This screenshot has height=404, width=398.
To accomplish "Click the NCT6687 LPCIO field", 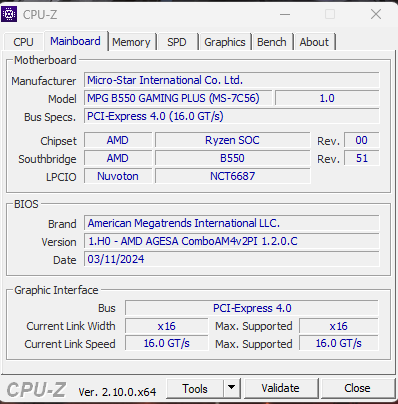I will tap(233, 176).
